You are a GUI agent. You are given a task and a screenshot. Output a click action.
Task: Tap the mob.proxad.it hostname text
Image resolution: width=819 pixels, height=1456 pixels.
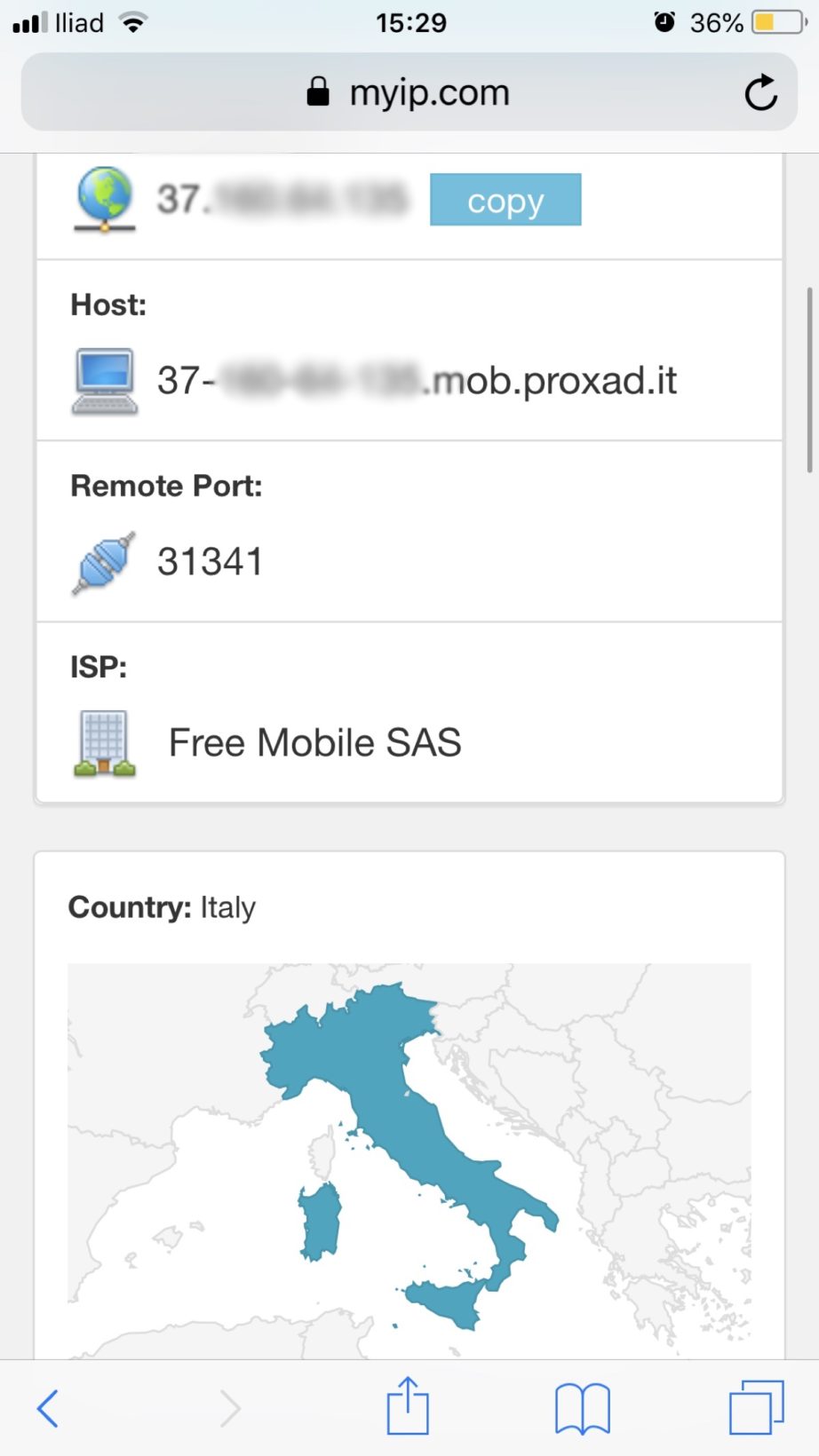click(x=551, y=381)
